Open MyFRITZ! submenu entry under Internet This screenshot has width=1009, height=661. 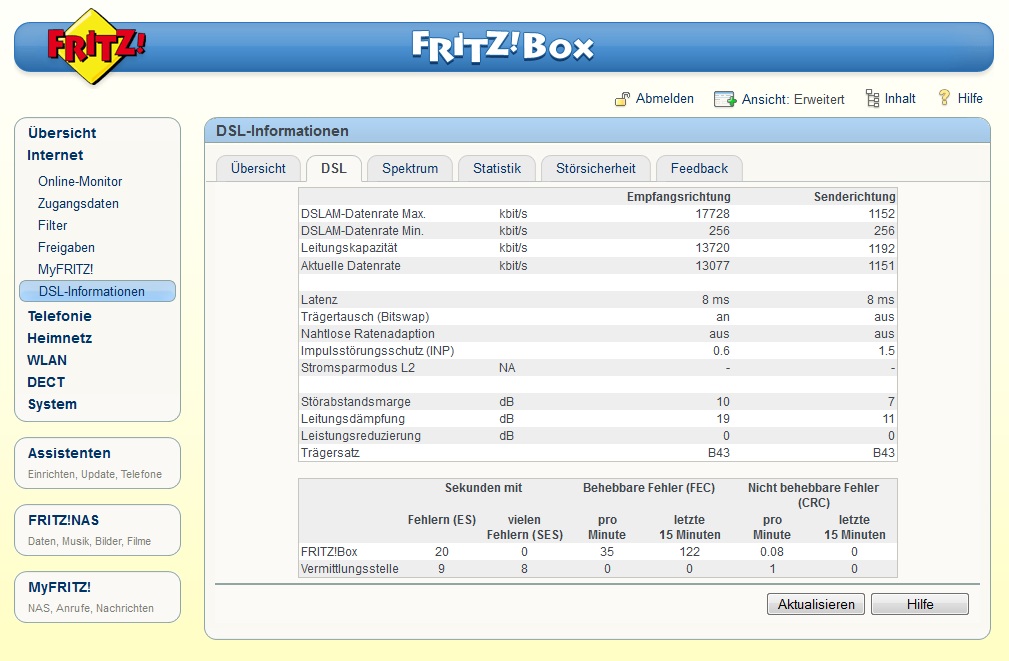pyautogui.click(x=66, y=269)
